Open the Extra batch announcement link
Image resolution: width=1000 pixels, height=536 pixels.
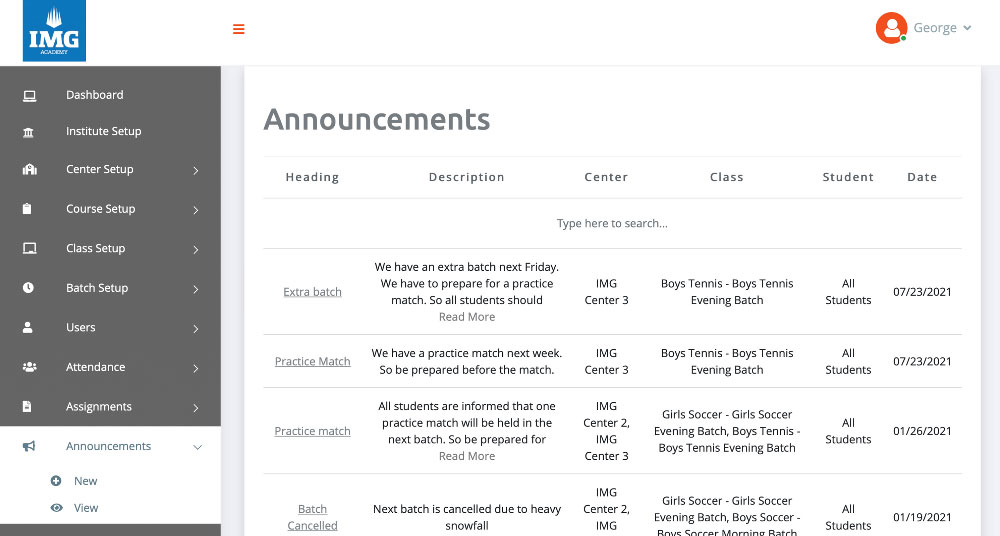(312, 292)
